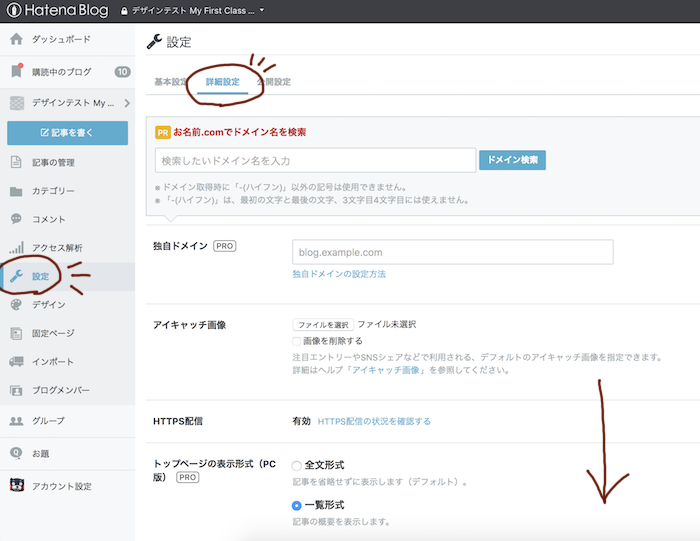
Task: Click the 10 unread count badge
Action: pos(122,72)
